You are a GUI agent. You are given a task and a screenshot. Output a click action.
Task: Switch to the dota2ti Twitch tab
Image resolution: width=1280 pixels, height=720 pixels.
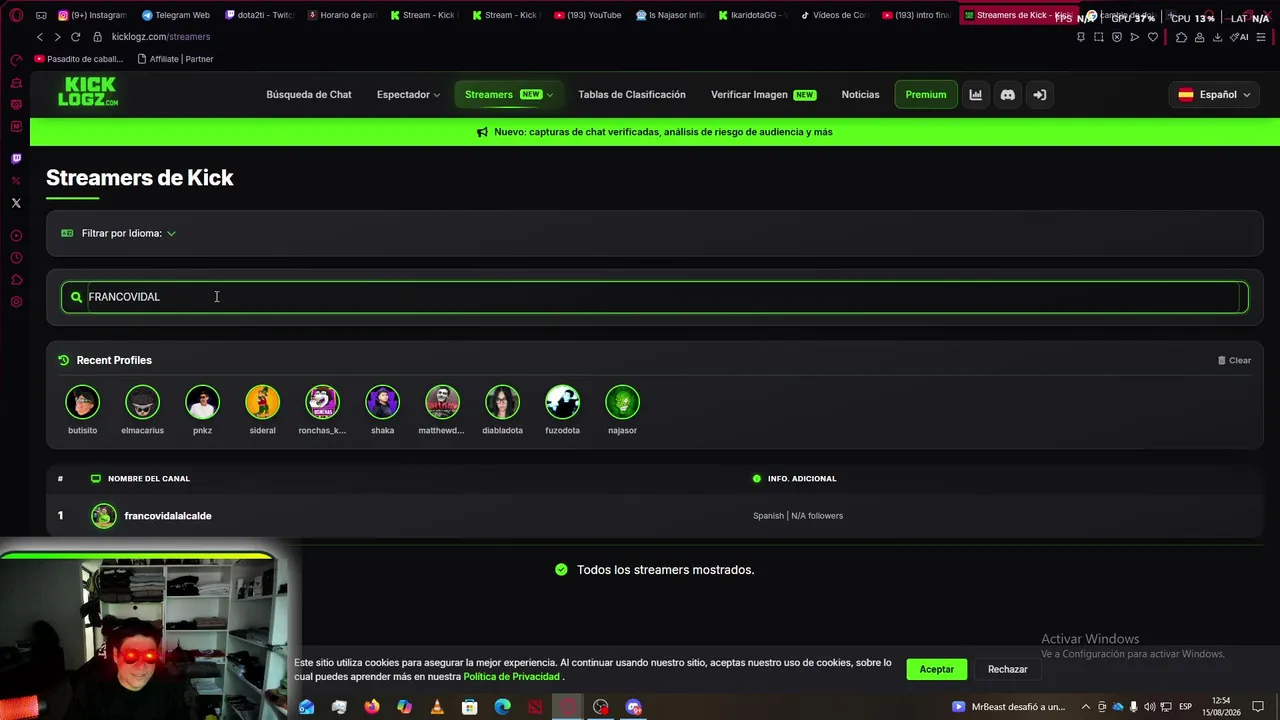(x=259, y=15)
